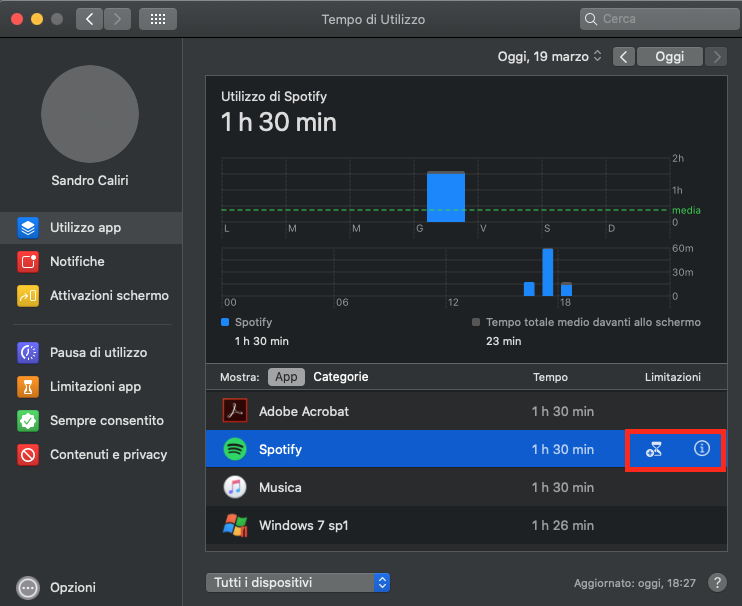The height and width of the screenshot is (606, 742).
Task: Show all preferences grid button
Action: click(x=158, y=19)
